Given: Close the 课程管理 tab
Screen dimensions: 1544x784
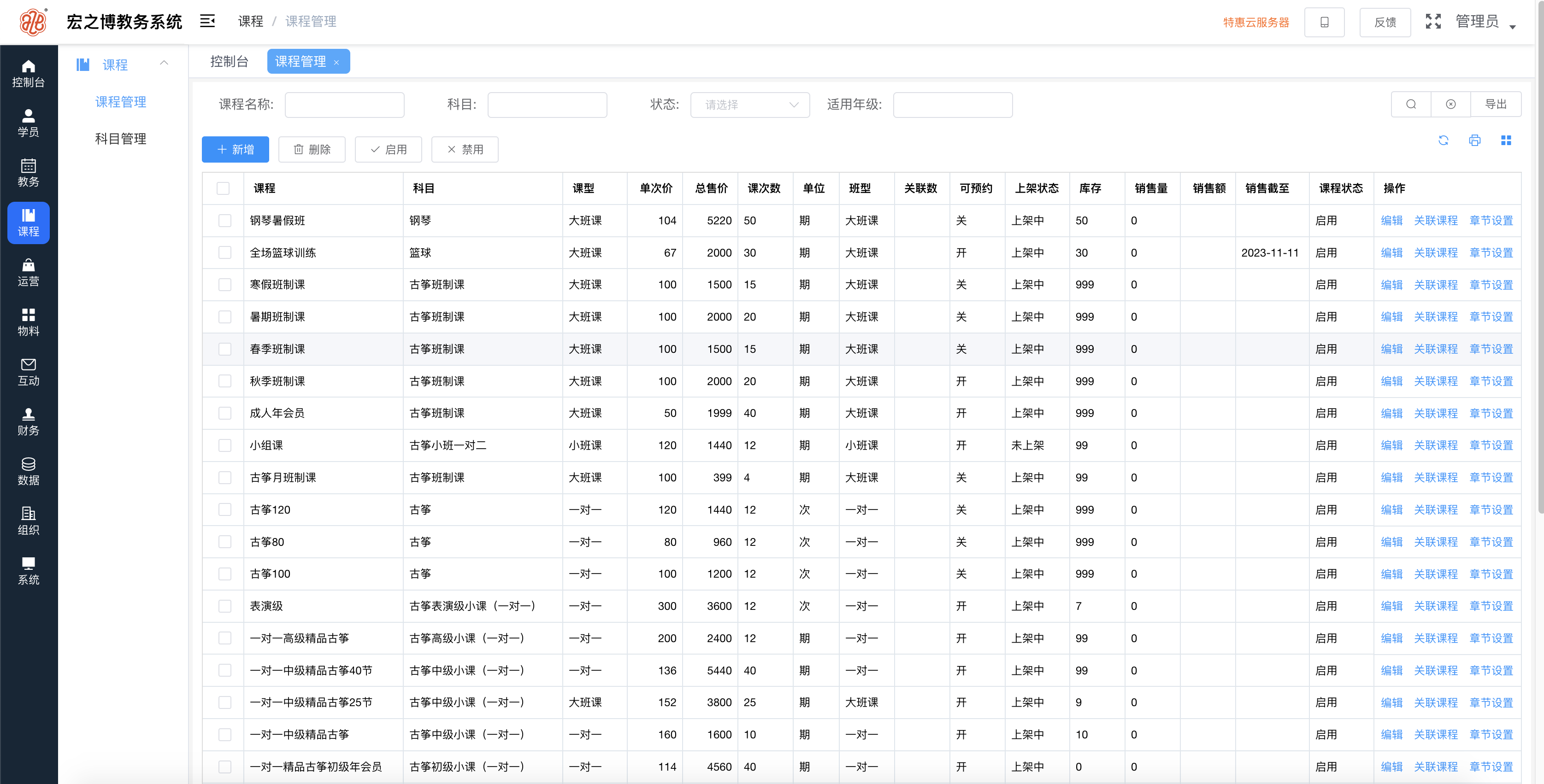Looking at the screenshot, I should (336, 62).
